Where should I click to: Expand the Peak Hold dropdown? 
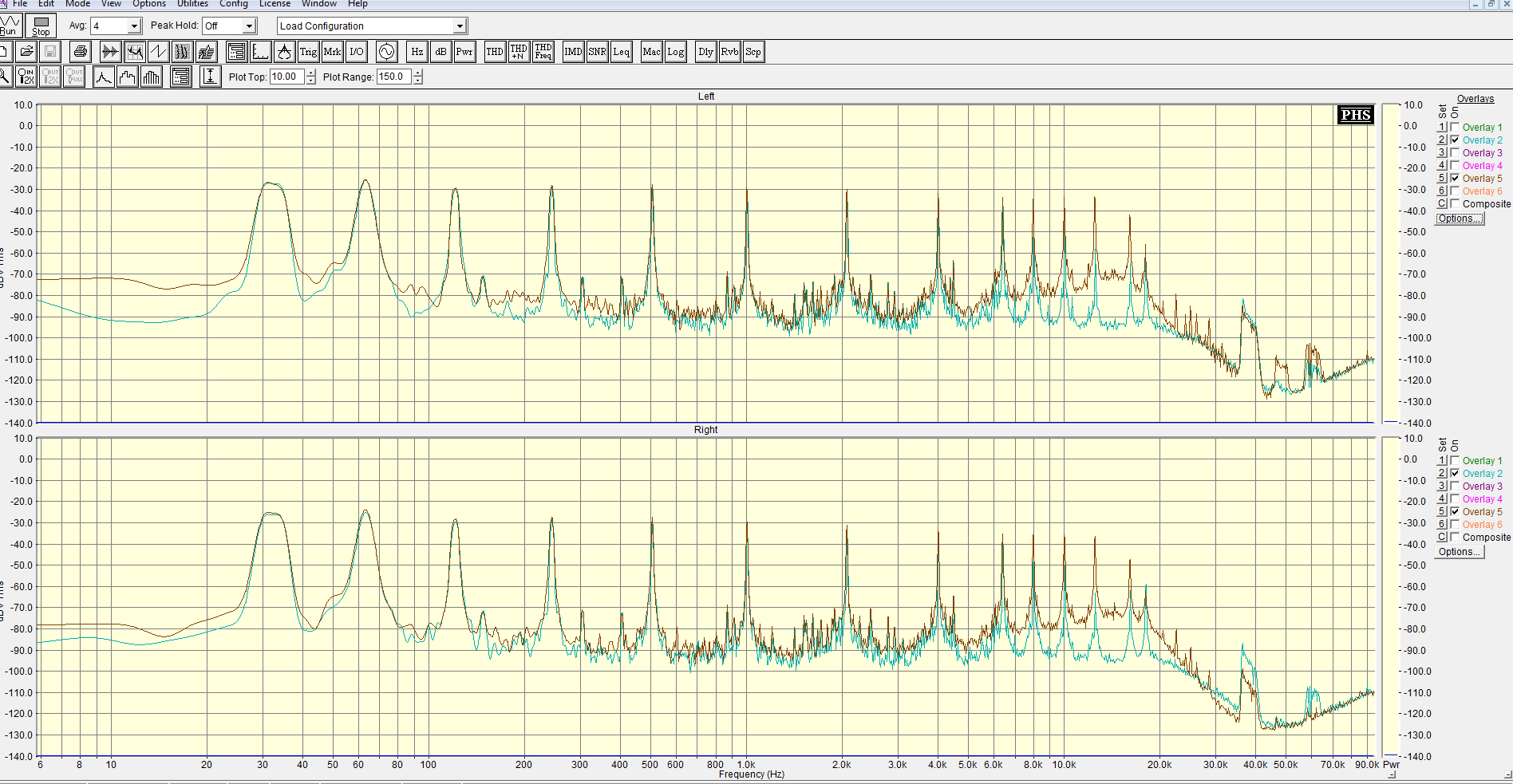(x=249, y=26)
